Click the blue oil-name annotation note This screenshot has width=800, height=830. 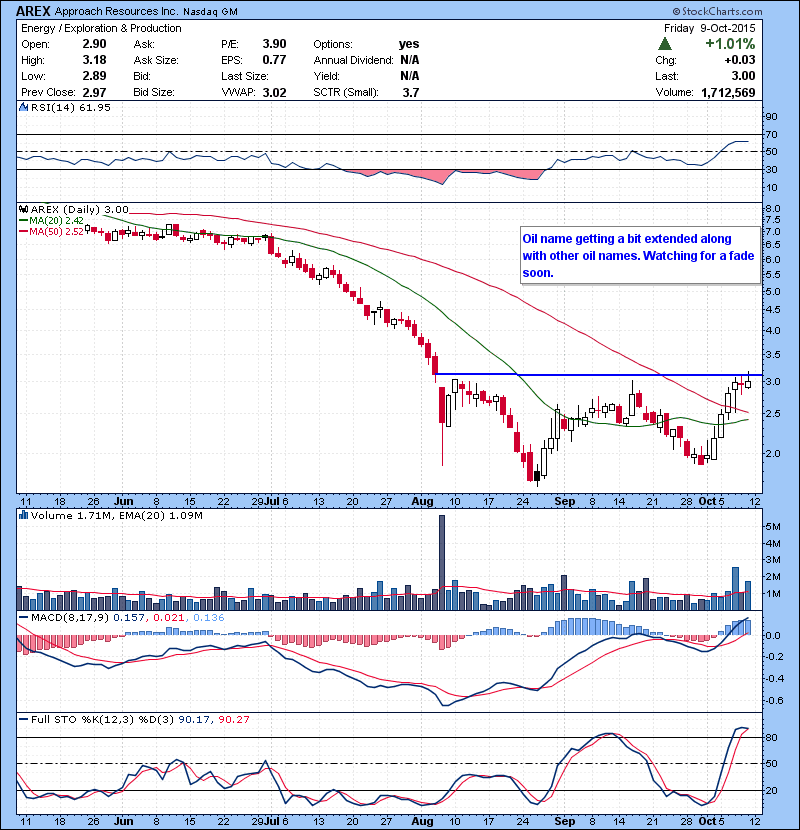tap(640, 256)
